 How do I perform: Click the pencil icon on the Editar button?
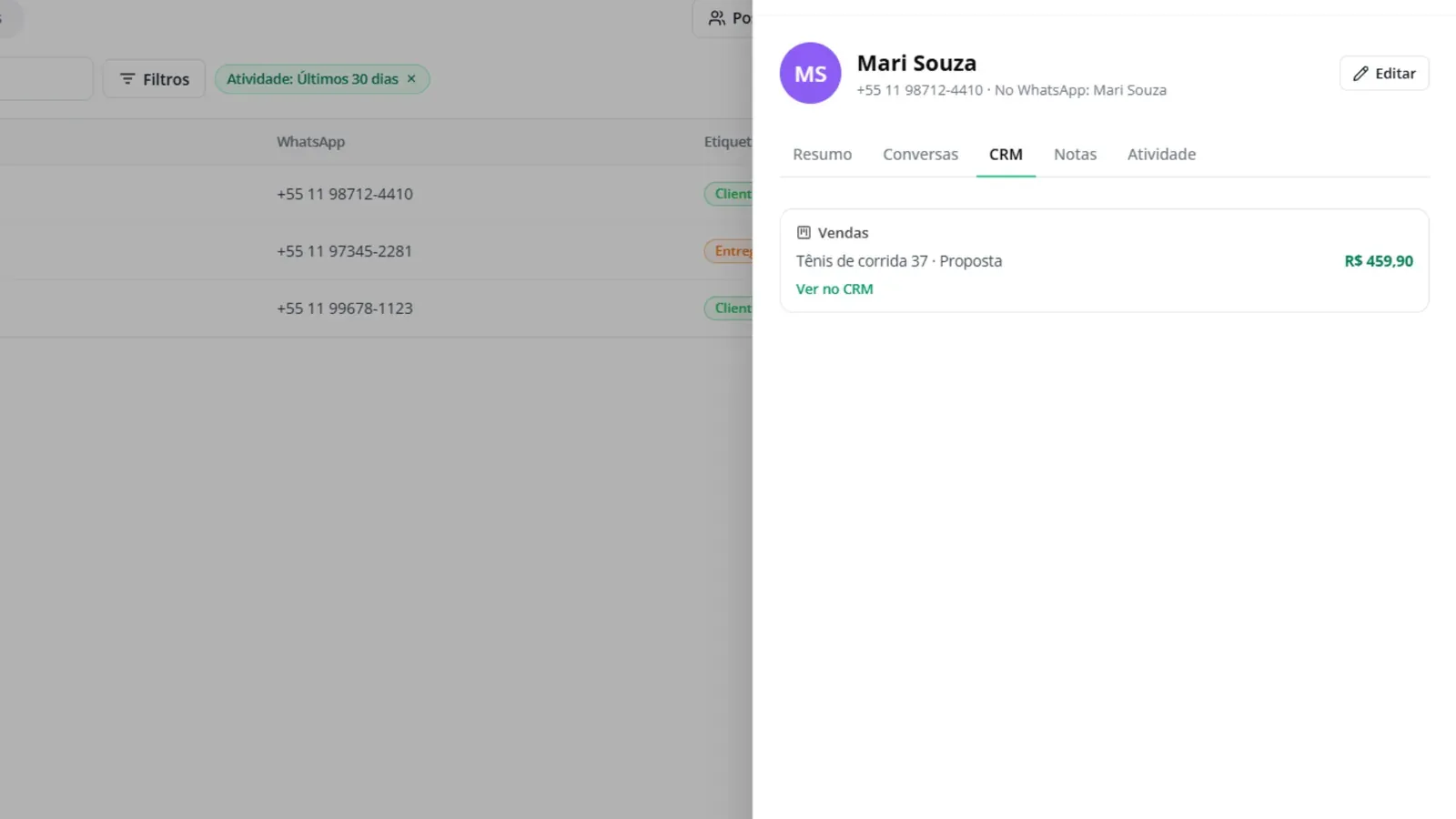(1360, 74)
